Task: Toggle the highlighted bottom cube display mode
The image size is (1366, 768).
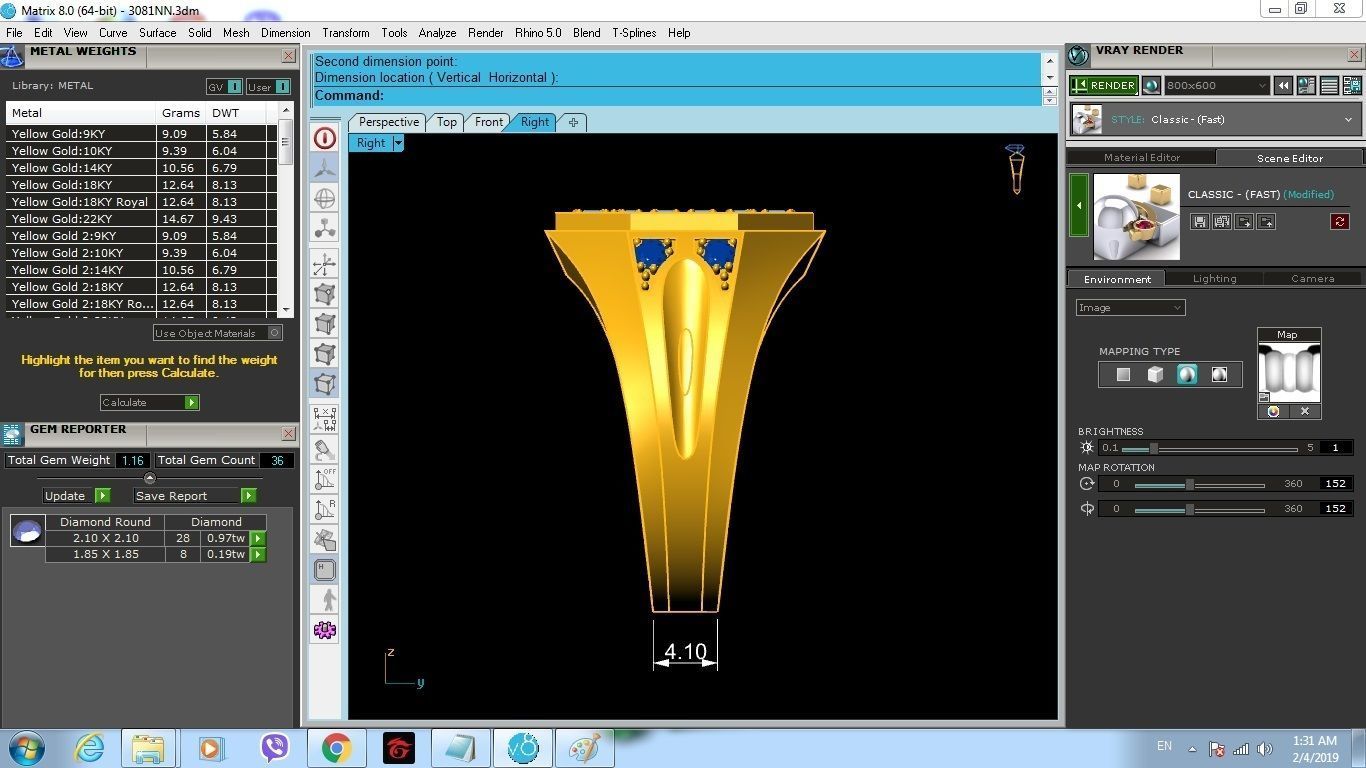Action: (325, 383)
